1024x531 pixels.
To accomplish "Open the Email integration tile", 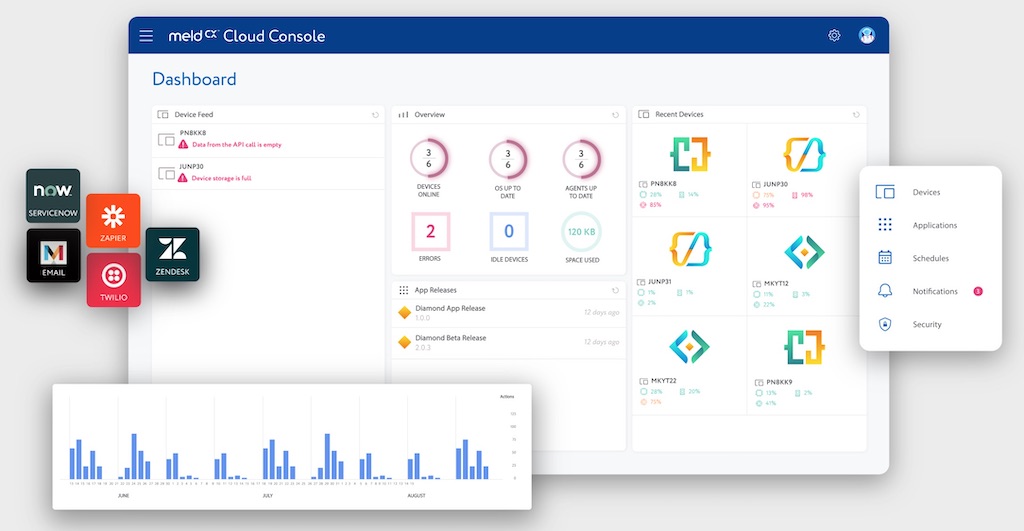I will (53, 255).
